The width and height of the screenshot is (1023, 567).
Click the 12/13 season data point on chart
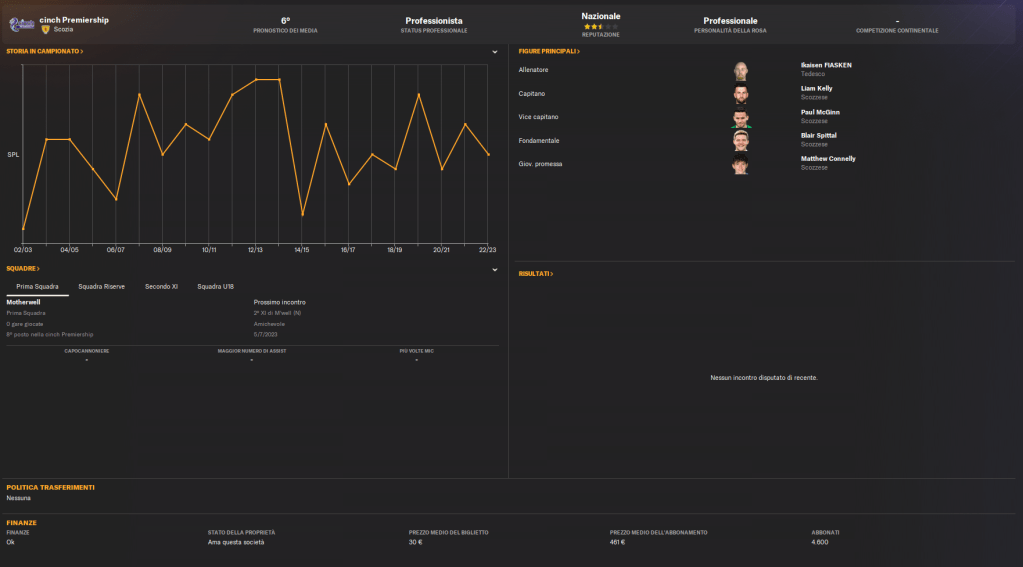(256, 79)
